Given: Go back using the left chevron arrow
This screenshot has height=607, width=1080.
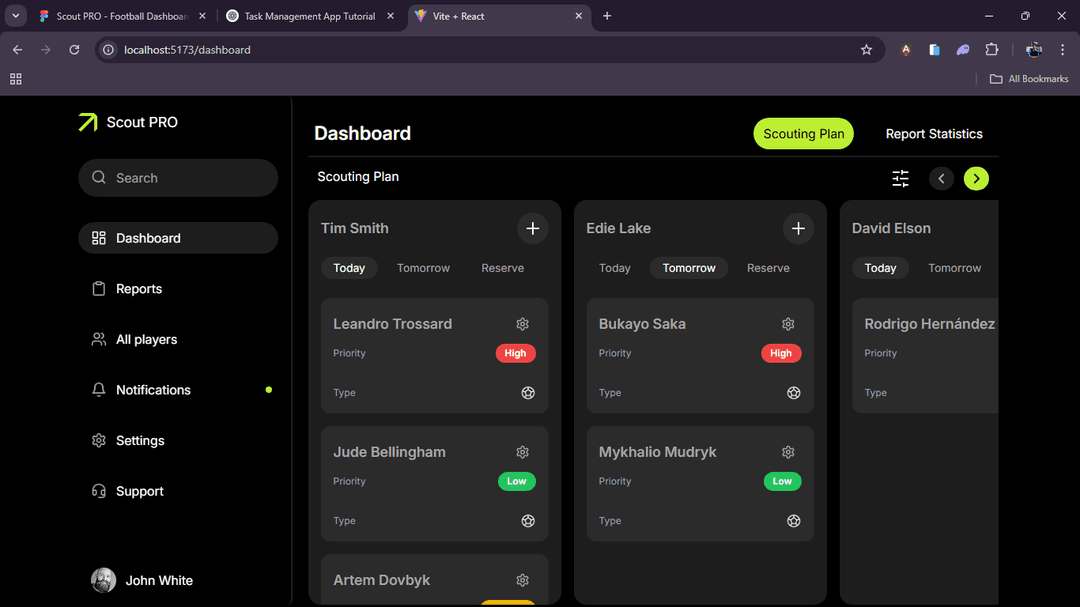Looking at the screenshot, I should (941, 178).
